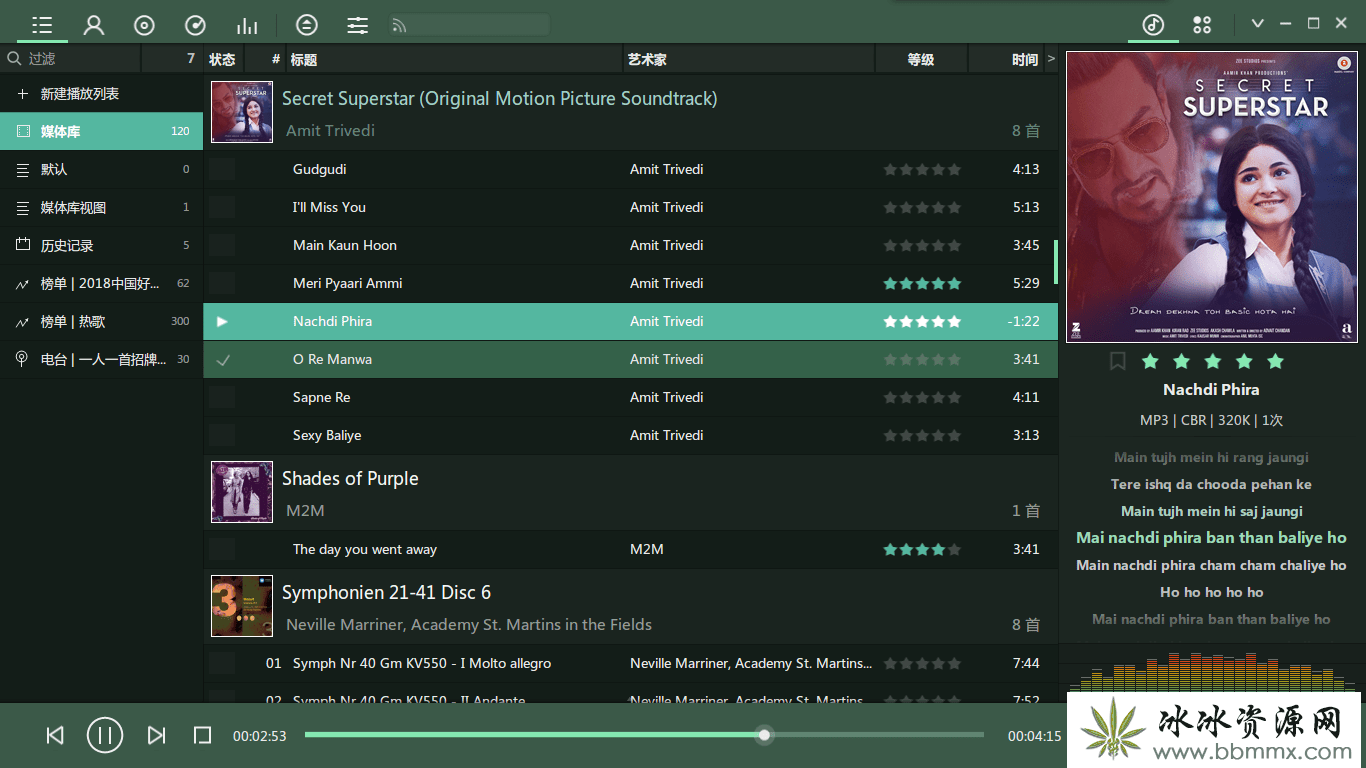Toggle status box for The day you went away
This screenshot has width=1366, height=768.
click(223, 550)
